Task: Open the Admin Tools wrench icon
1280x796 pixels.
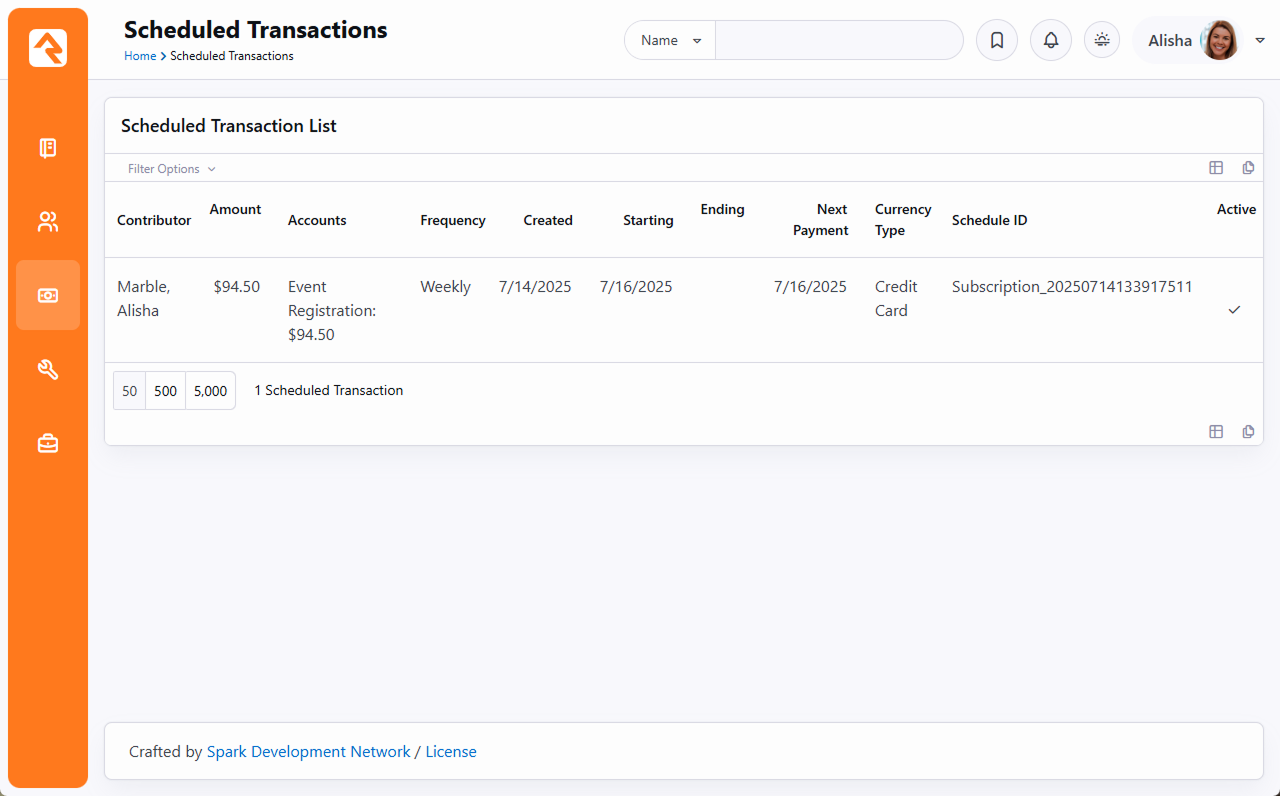Action: (48, 370)
